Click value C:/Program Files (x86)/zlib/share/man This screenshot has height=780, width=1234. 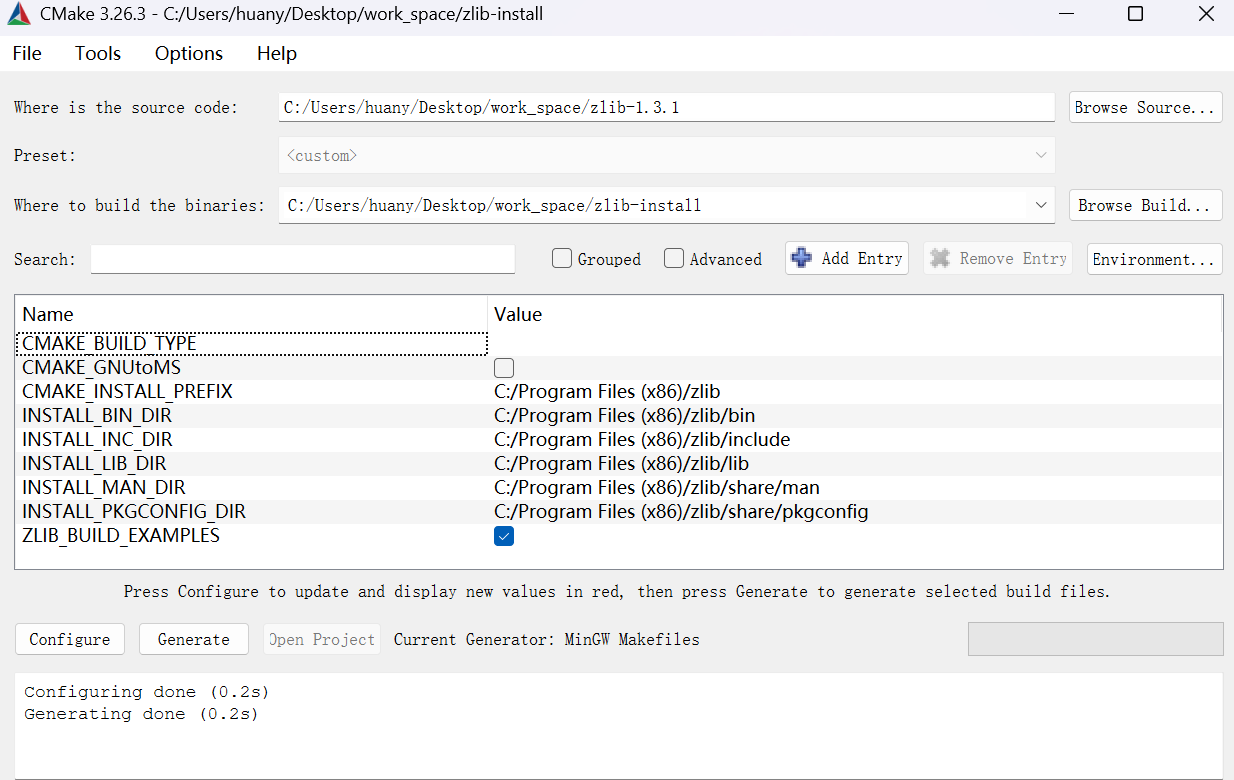pyautogui.click(x=657, y=487)
